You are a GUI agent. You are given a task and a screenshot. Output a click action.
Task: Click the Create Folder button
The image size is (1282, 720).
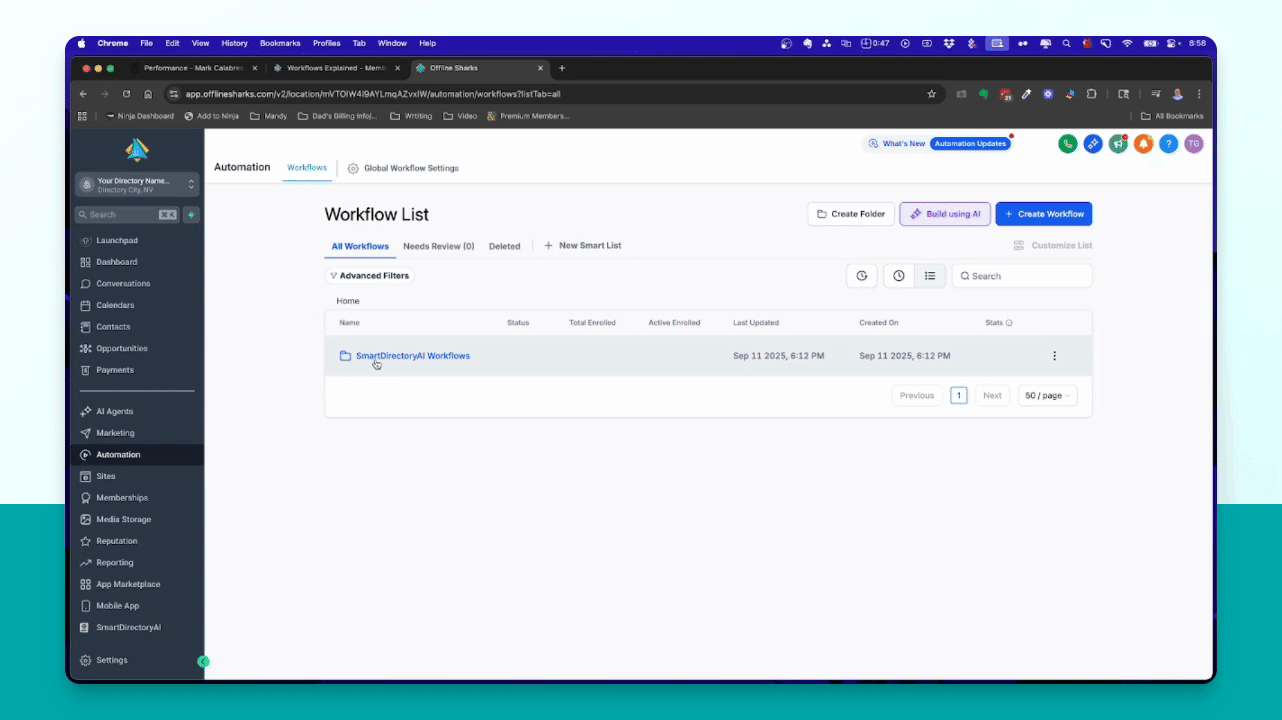pos(851,214)
